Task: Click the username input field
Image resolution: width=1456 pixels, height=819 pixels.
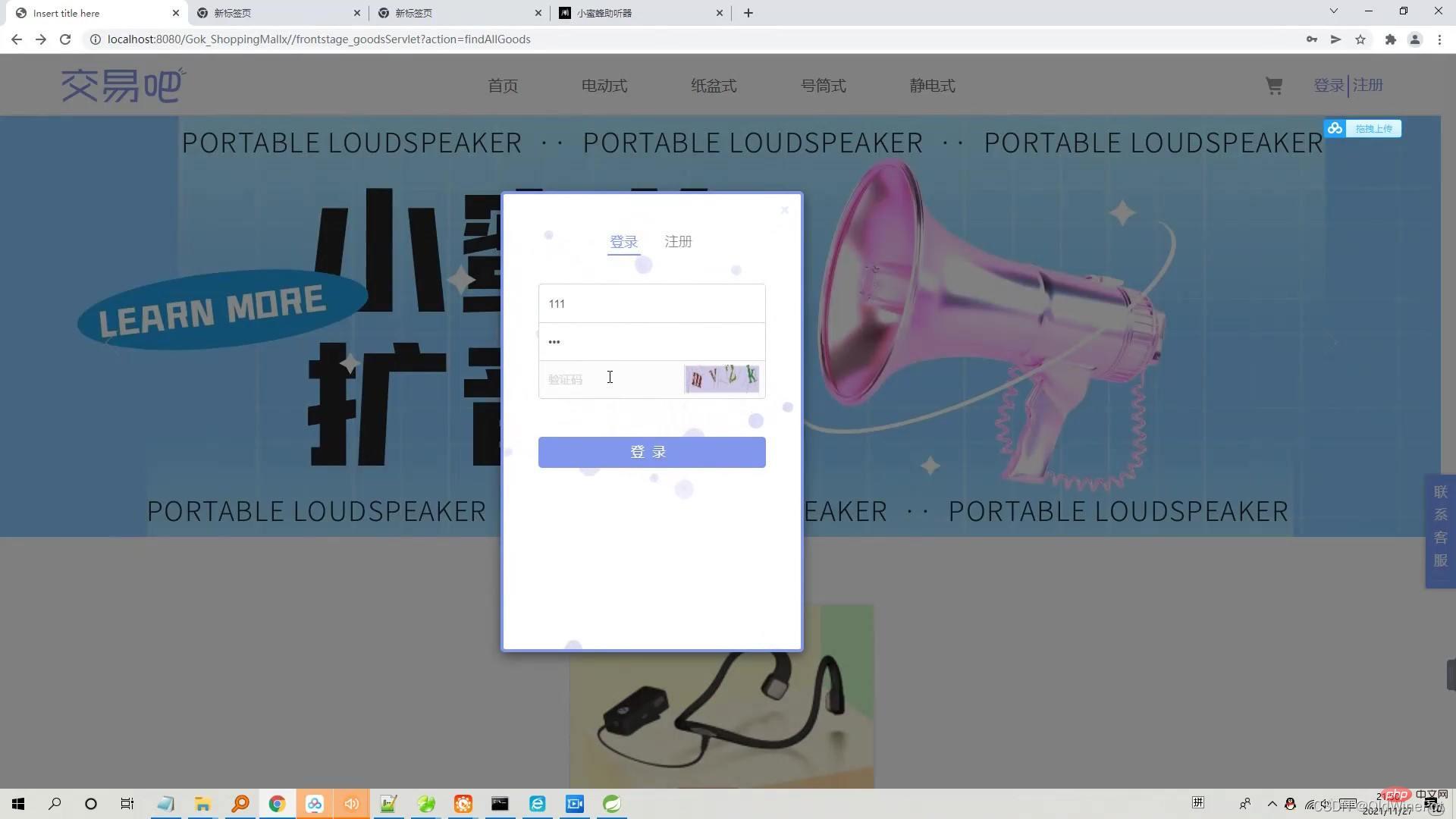Action: (652, 303)
